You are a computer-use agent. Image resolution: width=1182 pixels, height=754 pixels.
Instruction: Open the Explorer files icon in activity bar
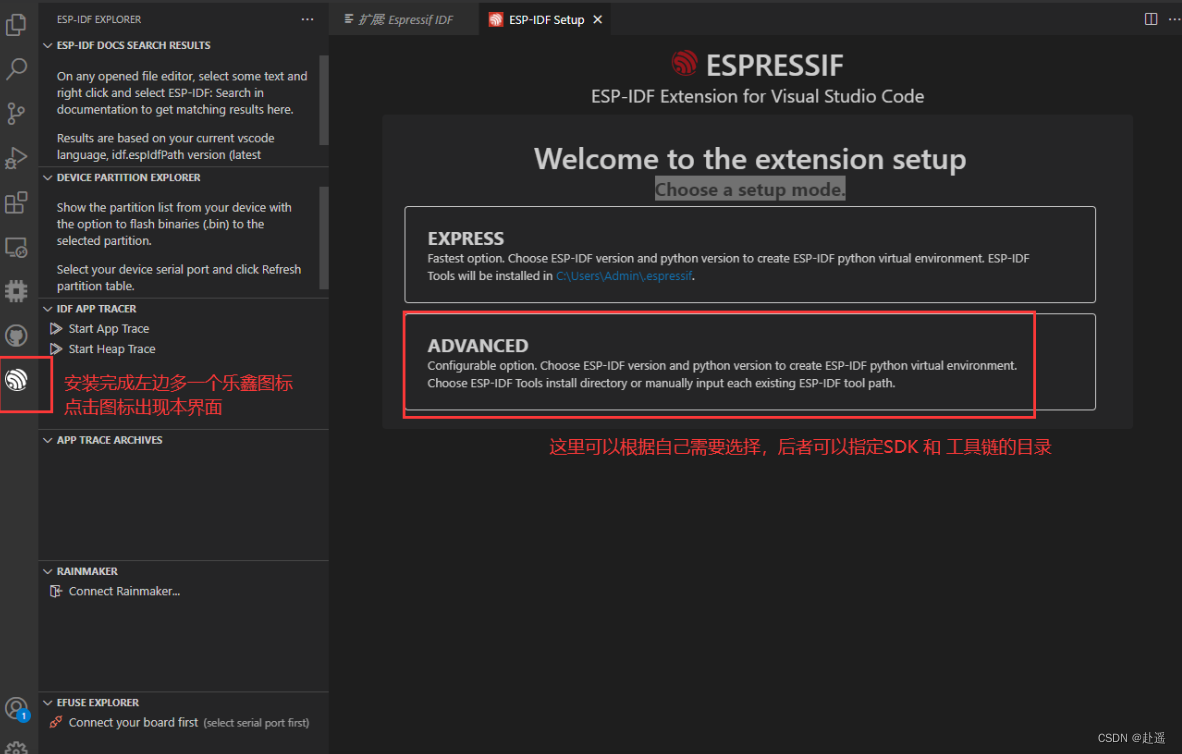[x=16, y=25]
